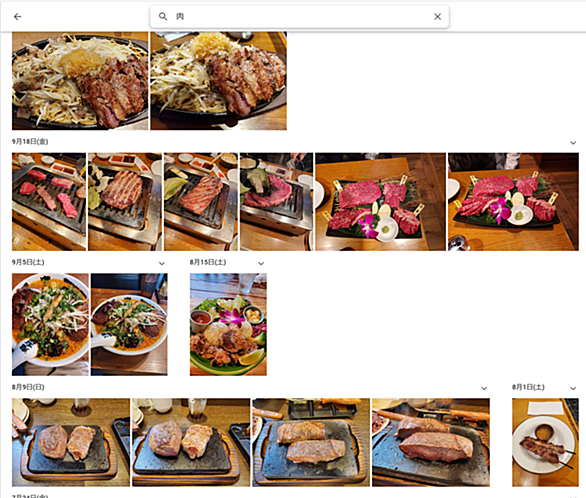Image resolution: width=586 pixels, height=498 pixels.
Task: Expand the 9月18日(金) section chevron
Action: click(573, 143)
